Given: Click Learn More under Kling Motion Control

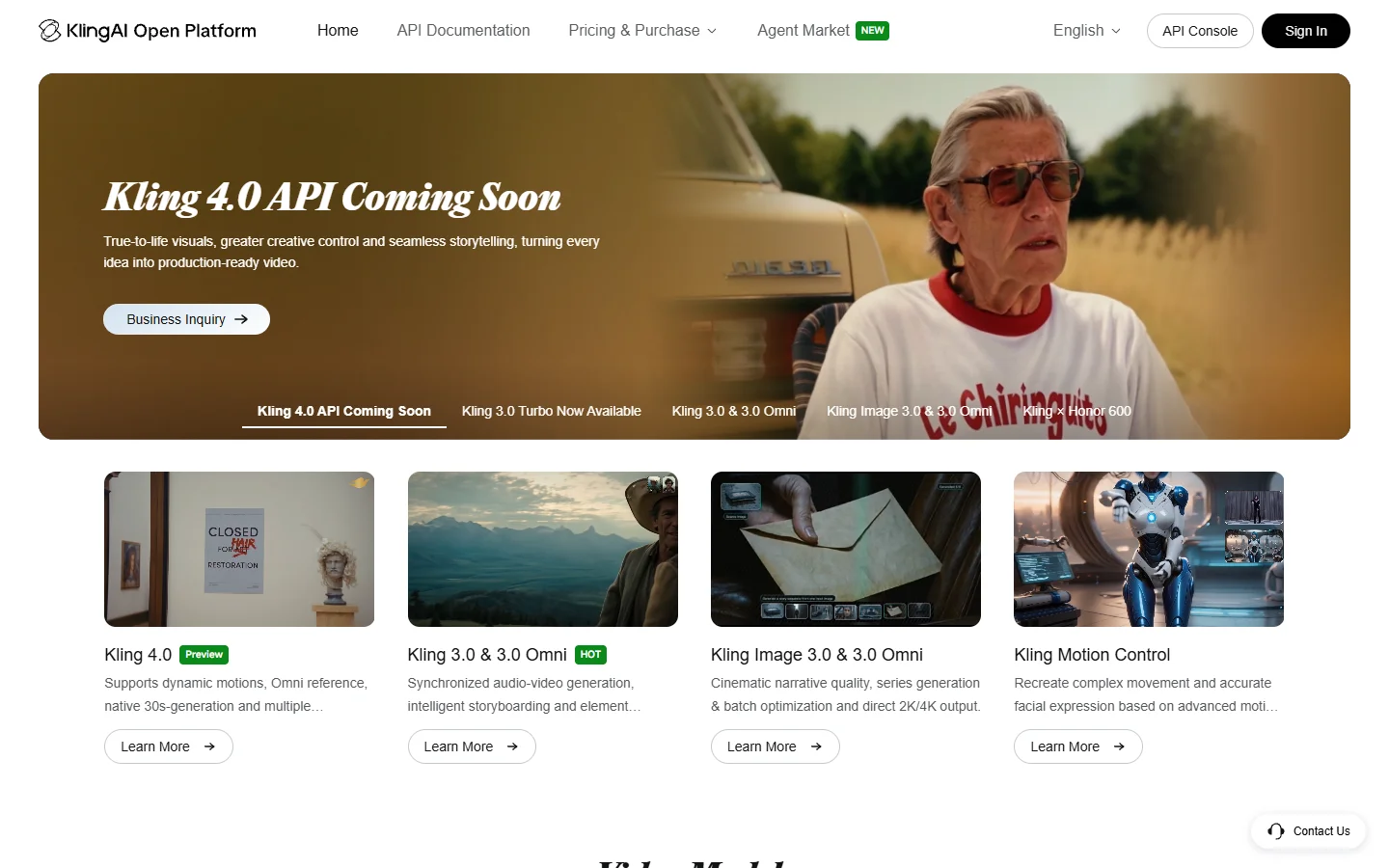Looking at the screenshot, I should (1078, 746).
